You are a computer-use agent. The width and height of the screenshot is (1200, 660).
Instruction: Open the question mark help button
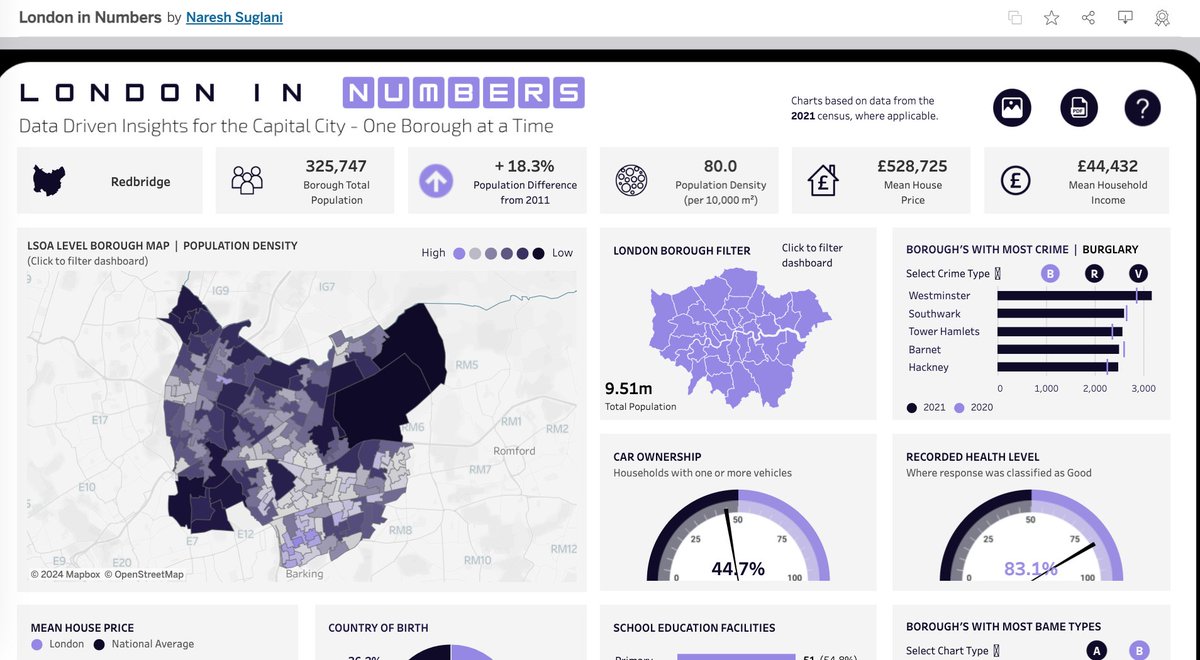tap(1143, 108)
